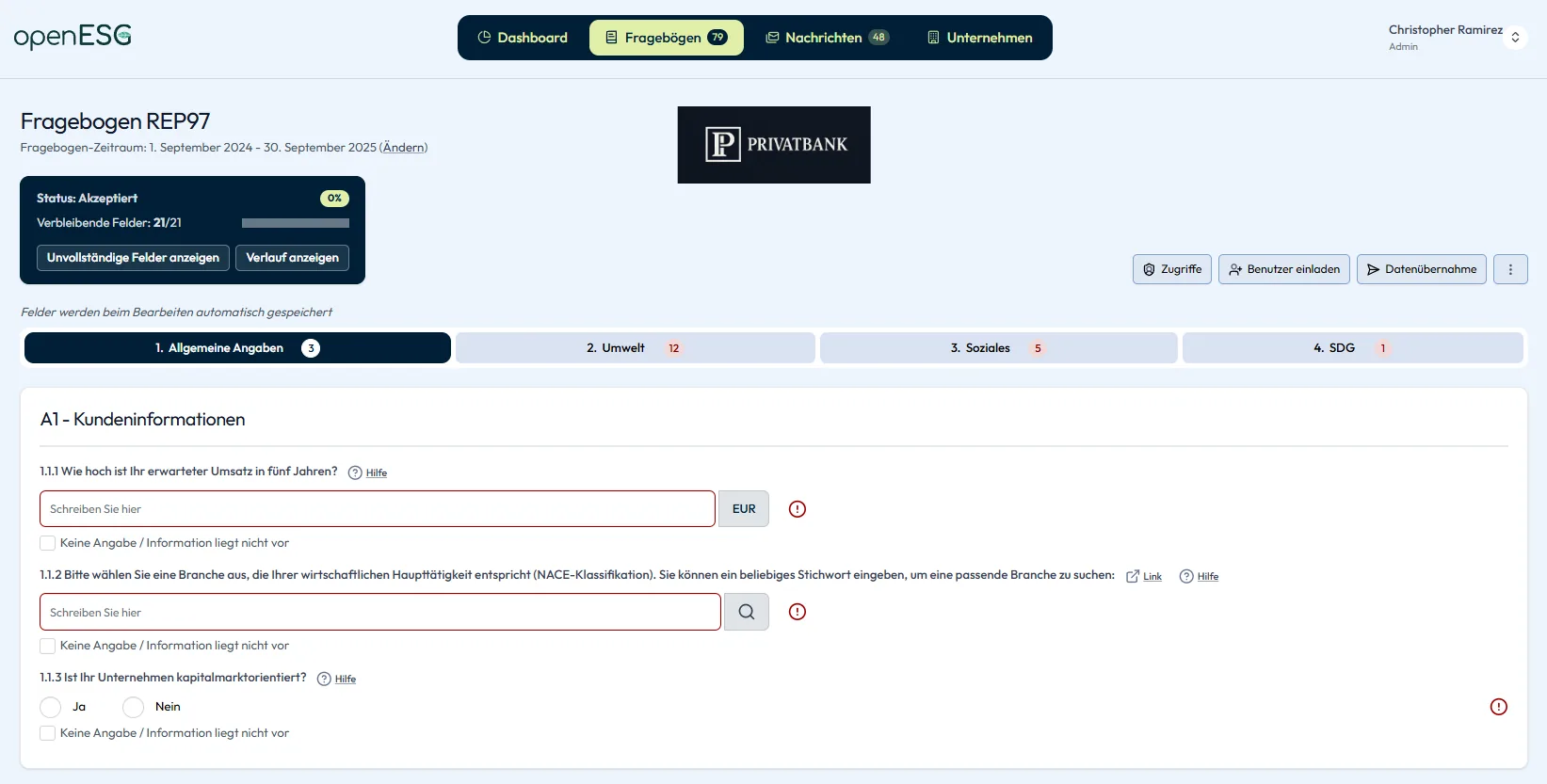Expand the Christopher Ramirez user menu
The image size is (1547, 784).
1514,38
